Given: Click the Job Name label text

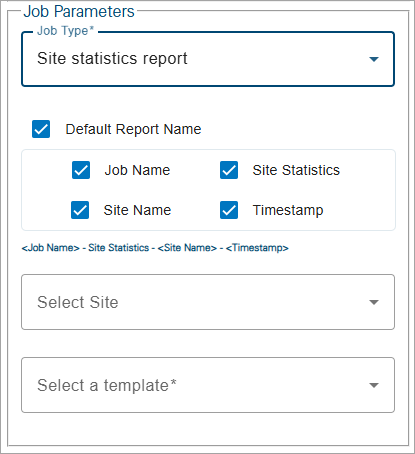Looking at the screenshot, I should click(137, 170).
